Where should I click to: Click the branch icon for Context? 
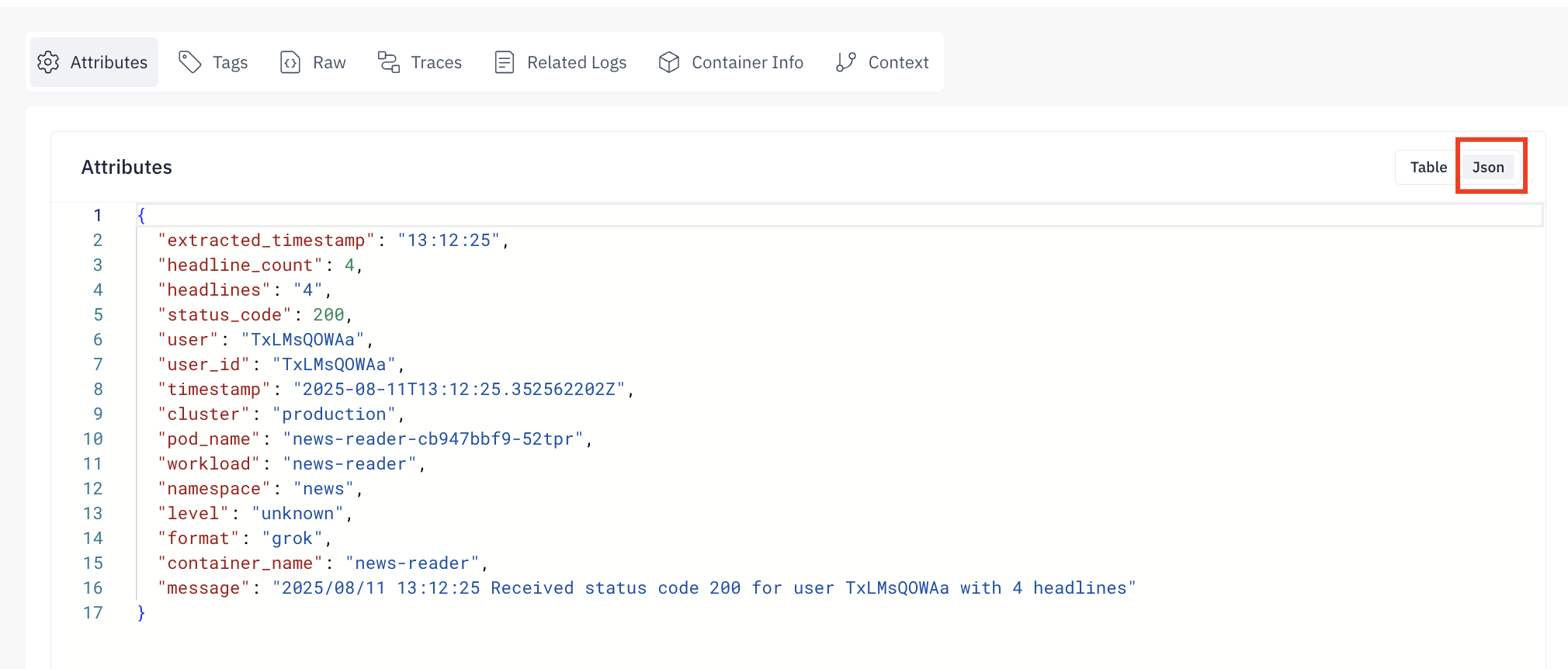846,62
